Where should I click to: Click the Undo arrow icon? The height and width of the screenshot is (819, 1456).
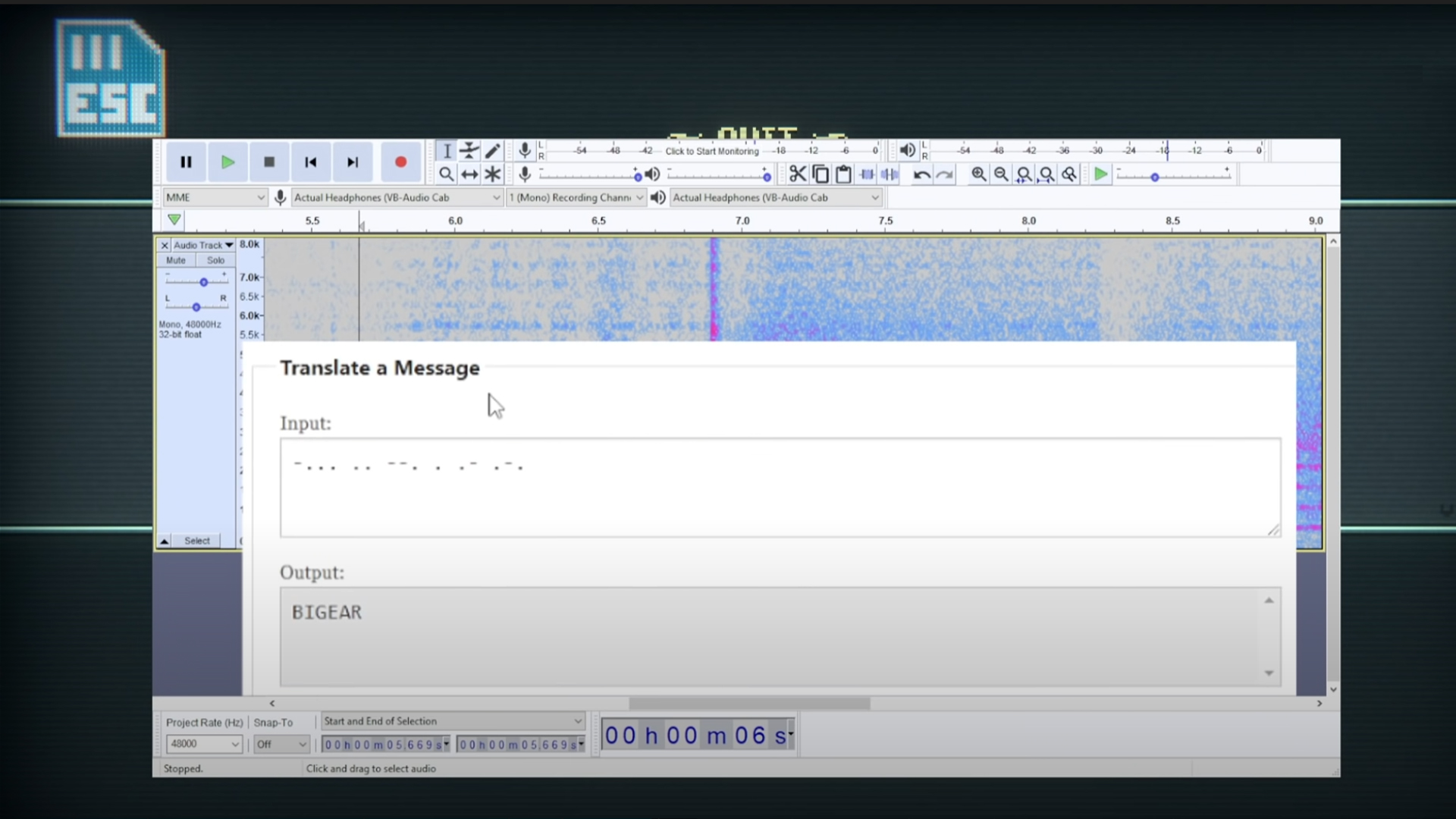[x=921, y=174]
